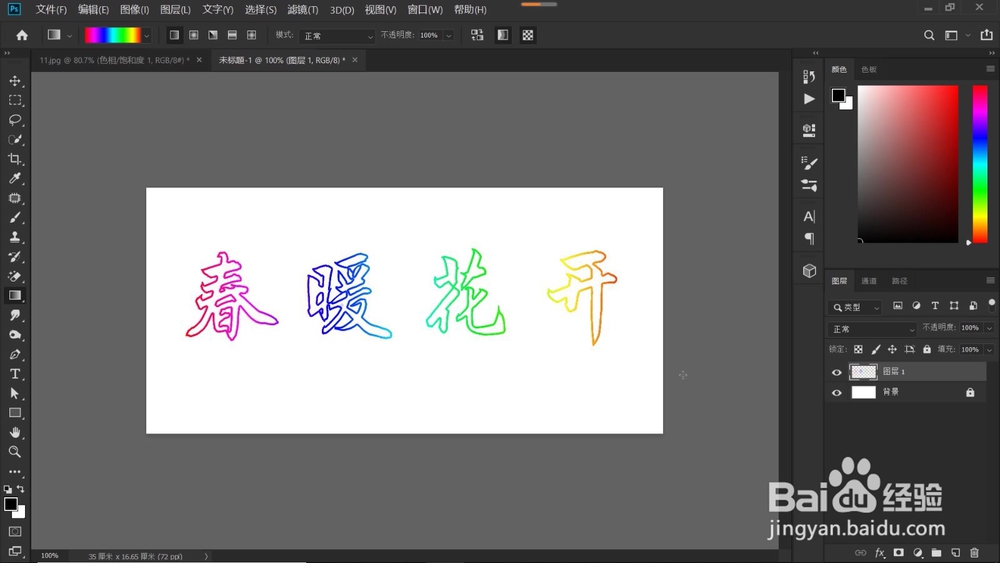Image resolution: width=1000 pixels, height=563 pixels.
Task: Open layer filter 类型 dropdown
Action: (x=855, y=307)
